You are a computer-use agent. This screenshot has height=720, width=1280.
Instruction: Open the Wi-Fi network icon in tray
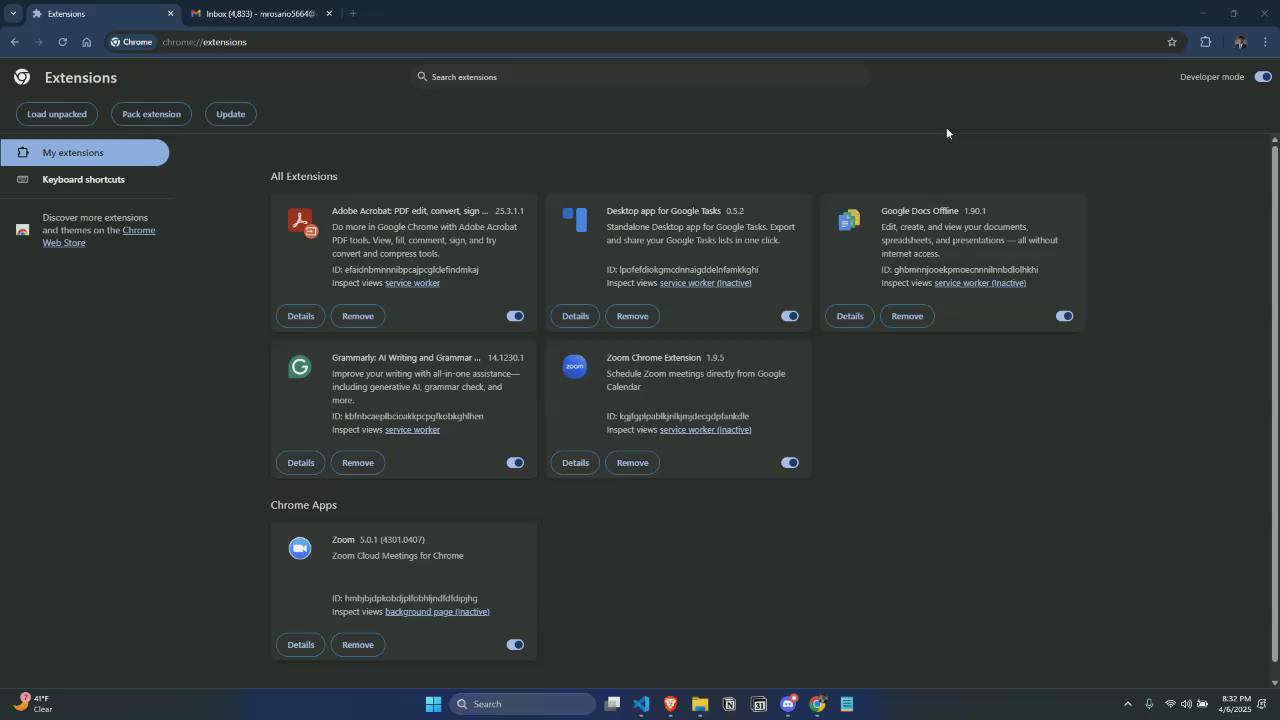[x=1170, y=704]
